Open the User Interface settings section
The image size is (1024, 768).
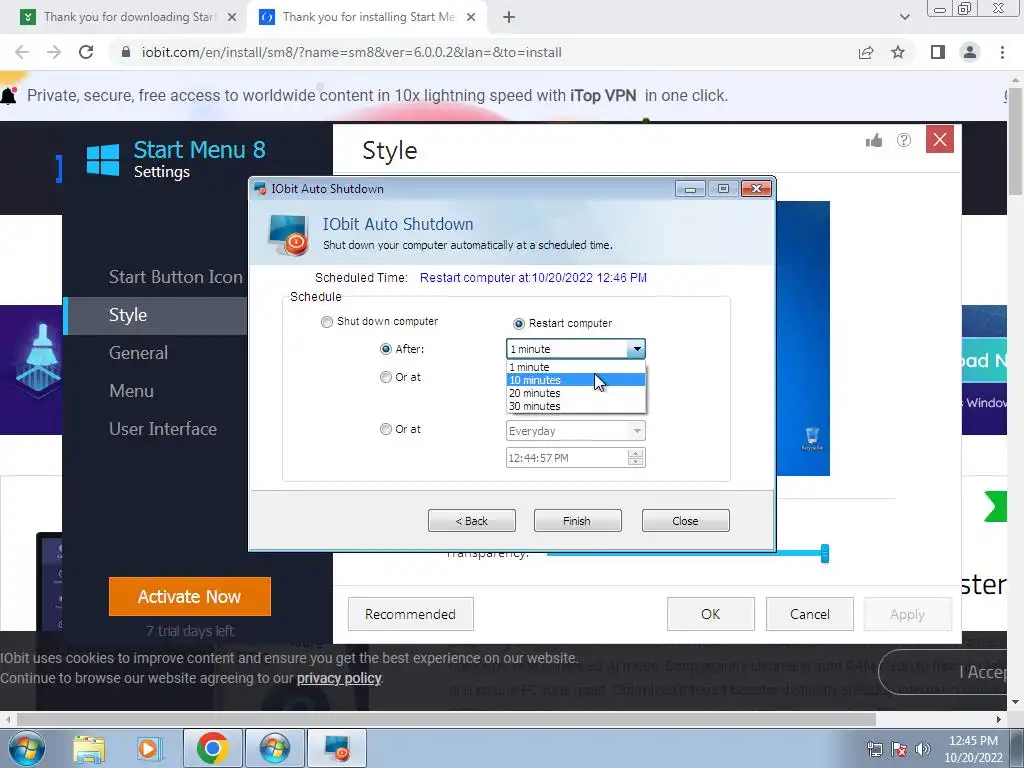pyautogui.click(x=163, y=429)
